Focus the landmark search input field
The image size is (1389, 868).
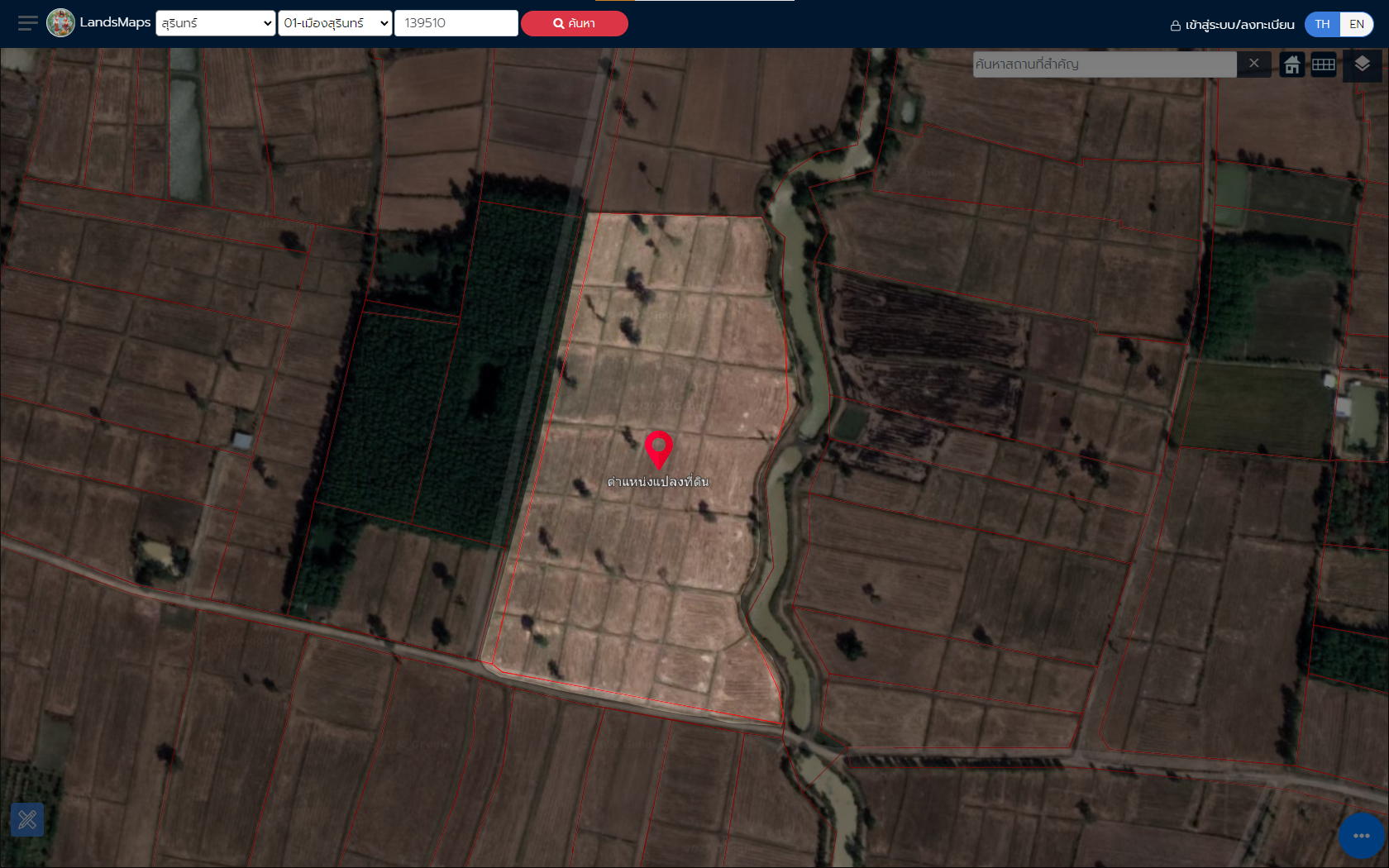point(1105,64)
